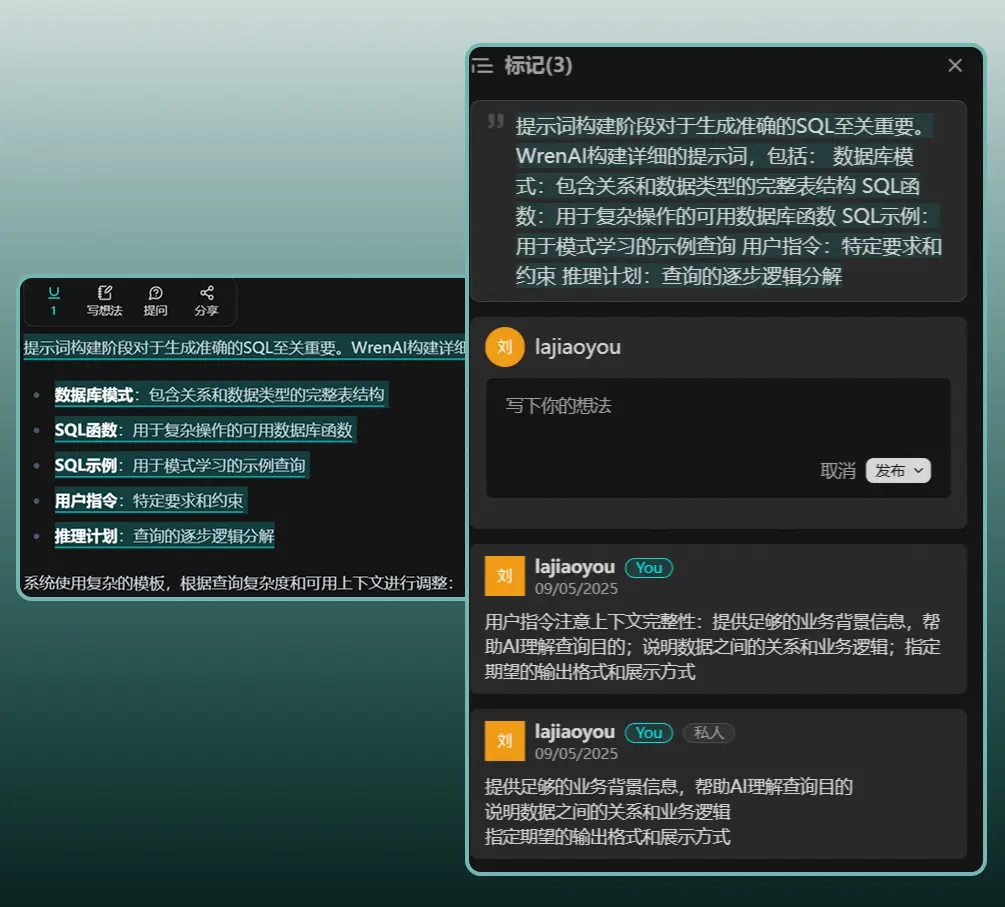Image resolution: width=1005 pixels, height=907 pixels.
Task: Click the list icon beside 标记(3)
Action: pos(483,65)
